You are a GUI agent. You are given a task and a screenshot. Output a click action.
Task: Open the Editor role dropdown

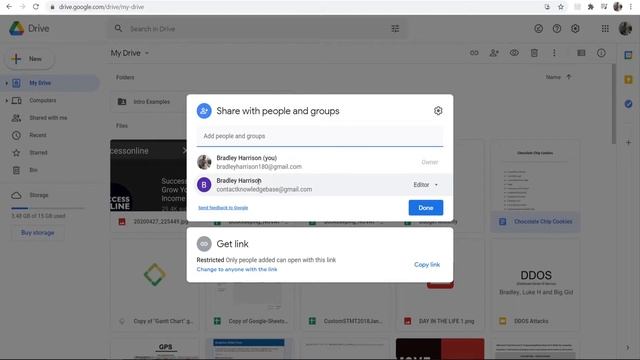tap(425, 185)
